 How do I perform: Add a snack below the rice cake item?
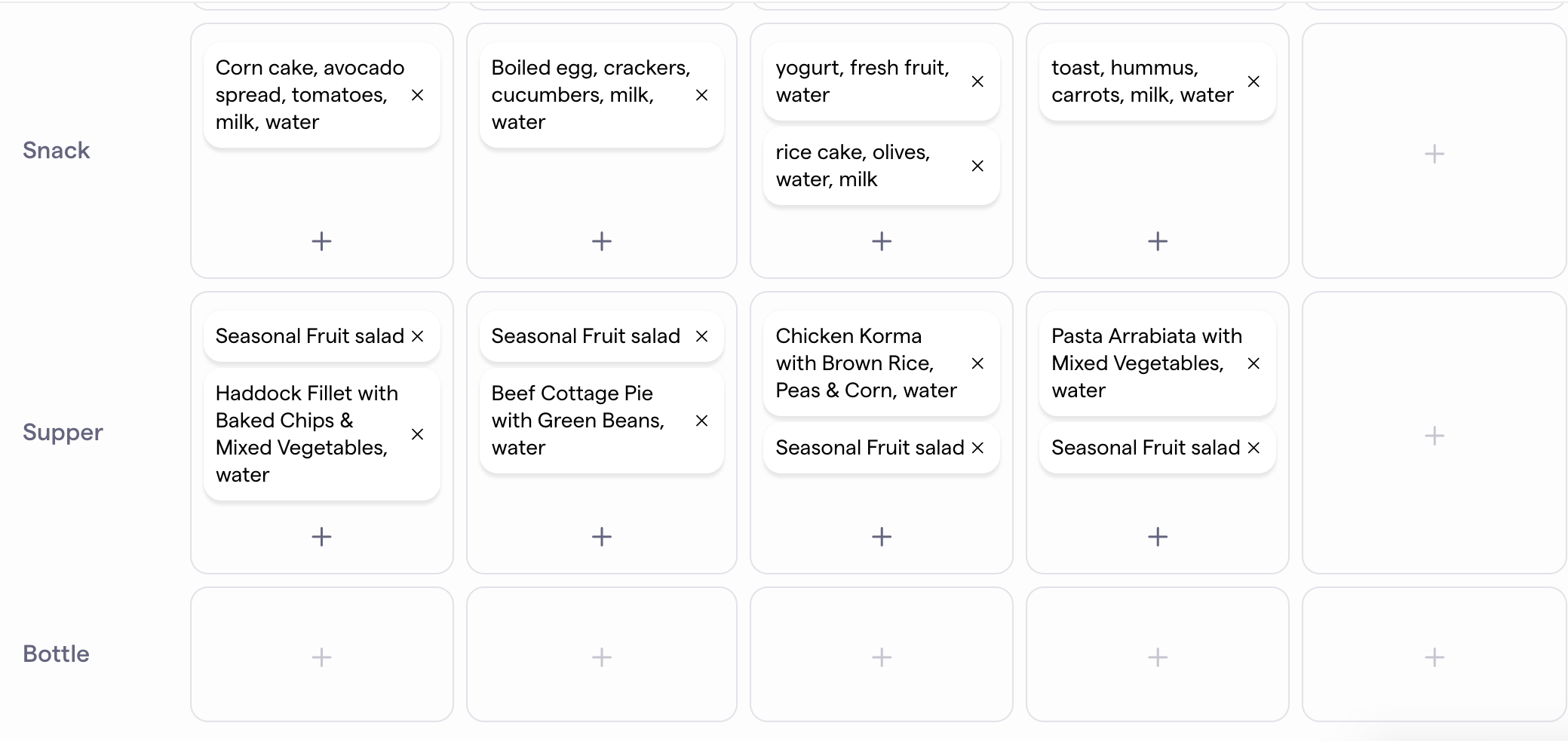[x=882, y=241]
